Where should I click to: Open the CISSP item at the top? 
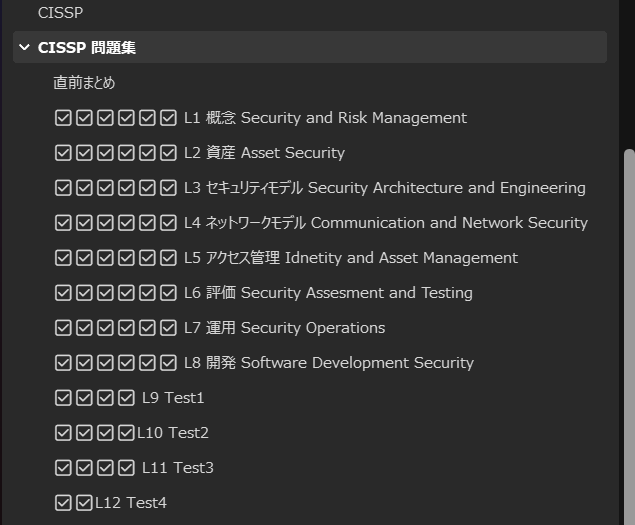pyautogui.click(x=60, y=13)
